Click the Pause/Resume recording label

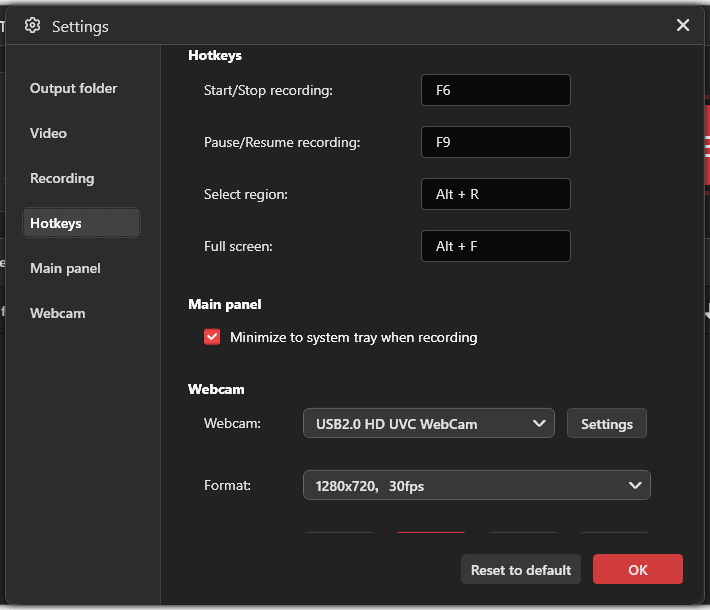tap(282, 143)
